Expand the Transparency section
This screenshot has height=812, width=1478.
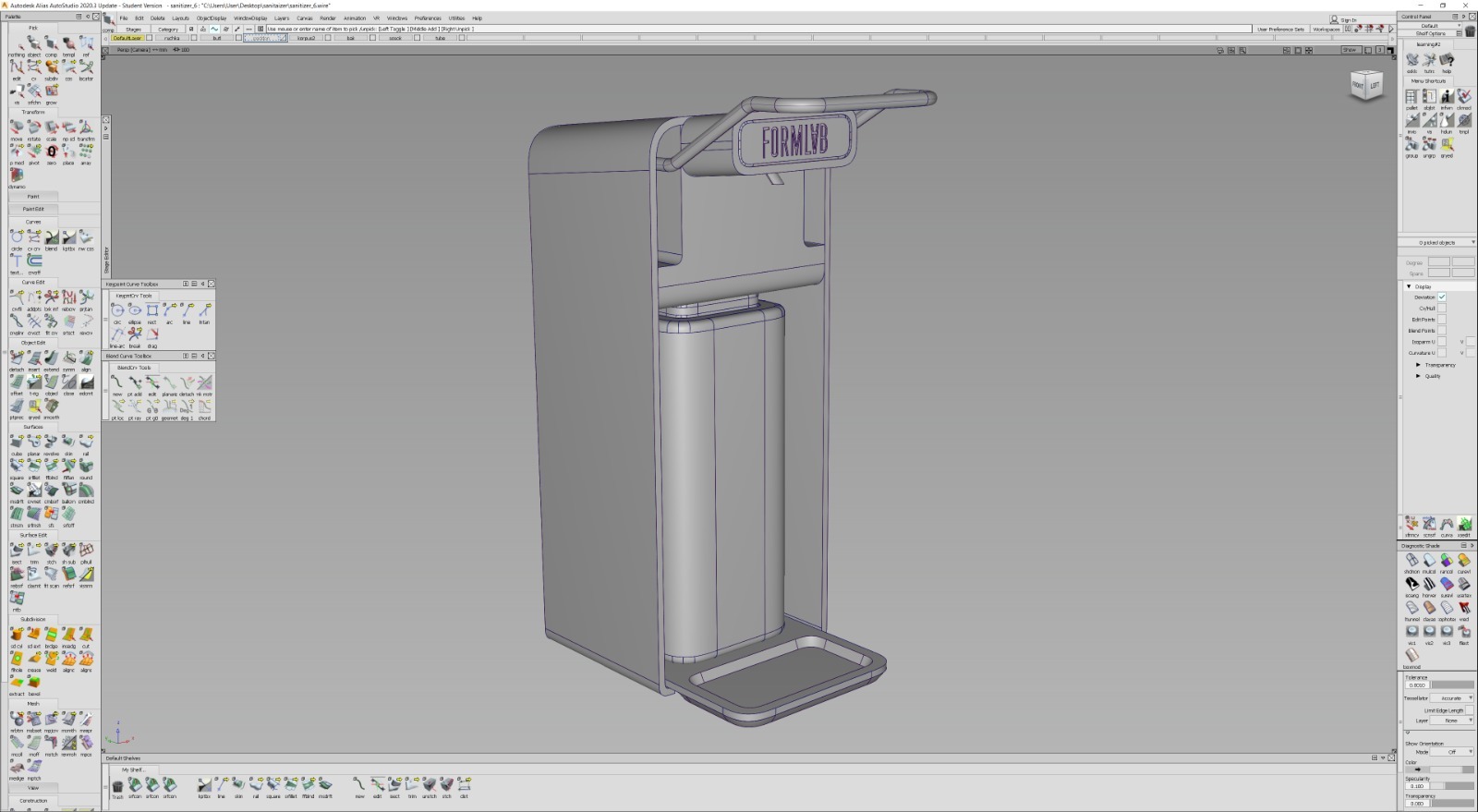coord(1419,365)
